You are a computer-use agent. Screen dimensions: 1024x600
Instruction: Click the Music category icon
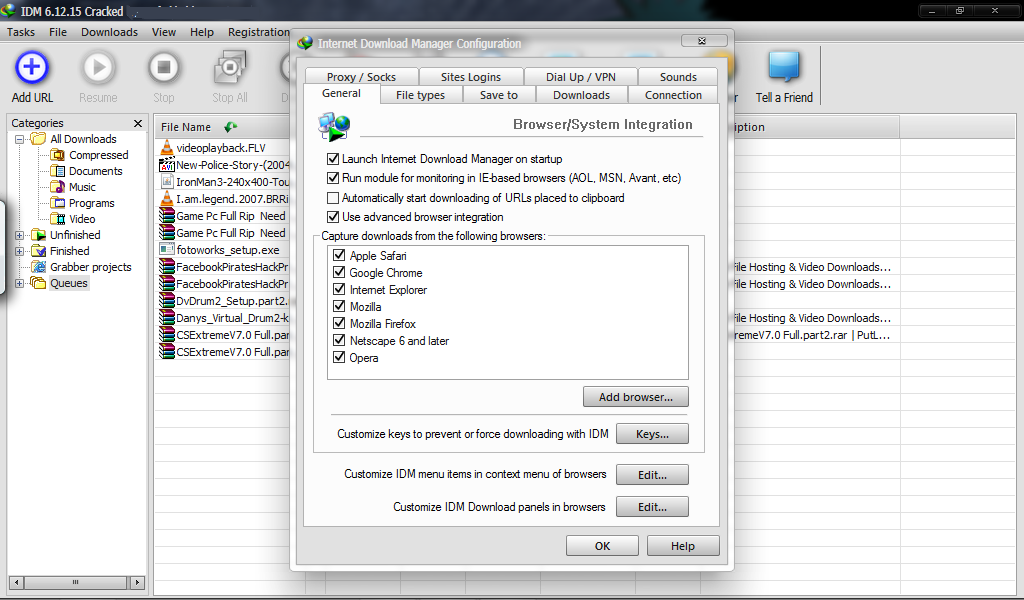pos(58,187)
